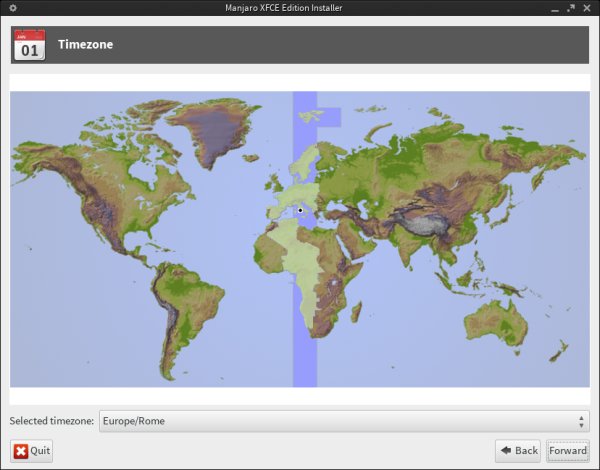This screenshot has height=470, width=600.
Task: Click the calendar icon in the Timezone header
Action: 29,45
